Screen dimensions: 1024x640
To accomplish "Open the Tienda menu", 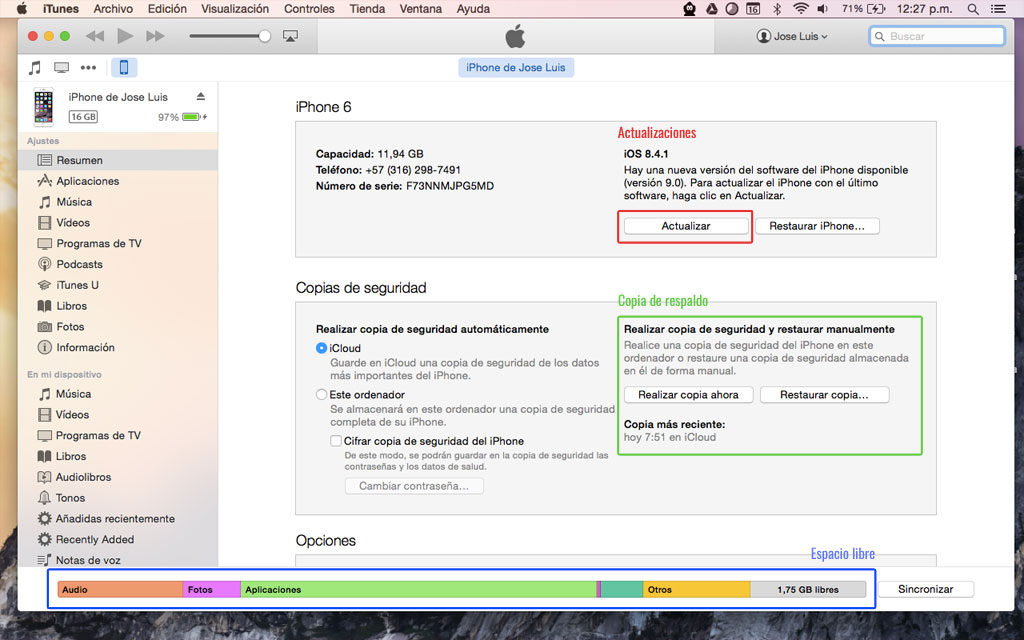I will coord(367,9).
